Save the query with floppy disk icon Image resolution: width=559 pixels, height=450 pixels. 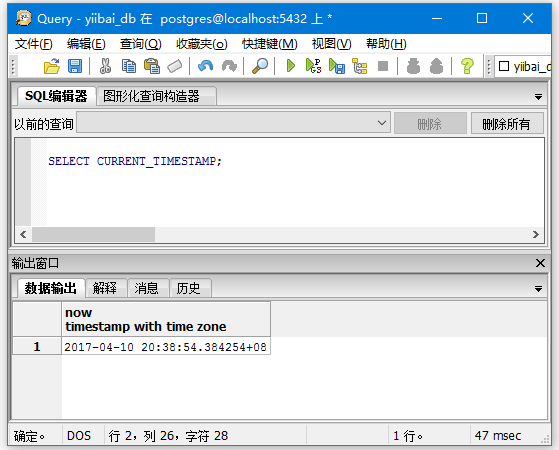[75, 66]
